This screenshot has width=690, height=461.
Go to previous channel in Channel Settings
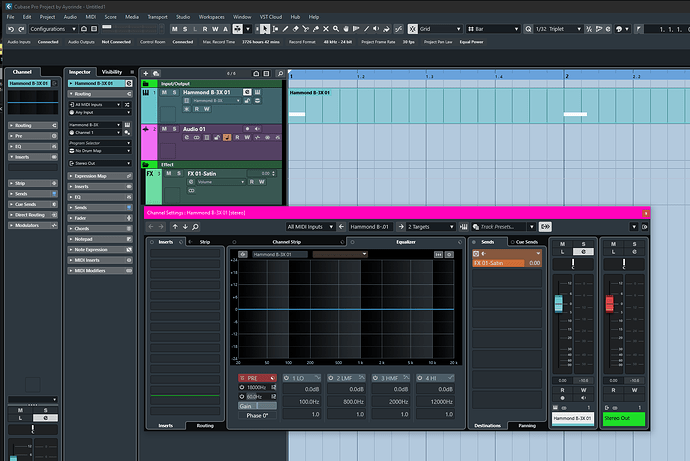point(175,227)
